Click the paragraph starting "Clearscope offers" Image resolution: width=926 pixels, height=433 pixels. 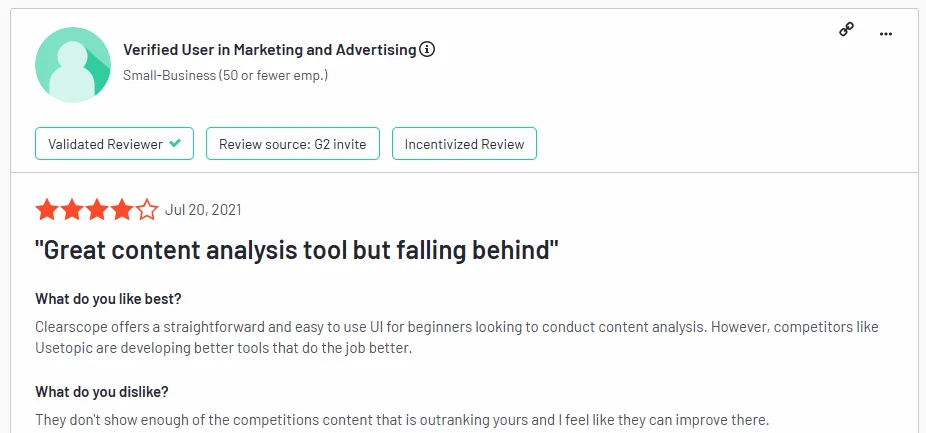click(x=457, y=338)
